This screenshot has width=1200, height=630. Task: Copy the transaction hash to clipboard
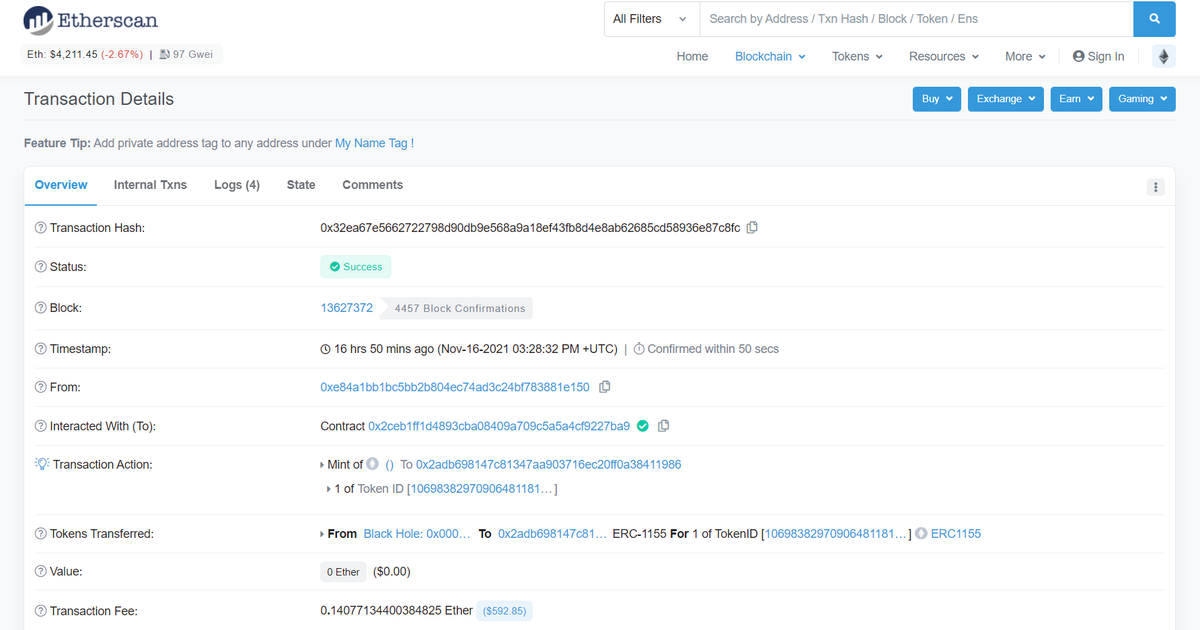[x=752, y=228]
